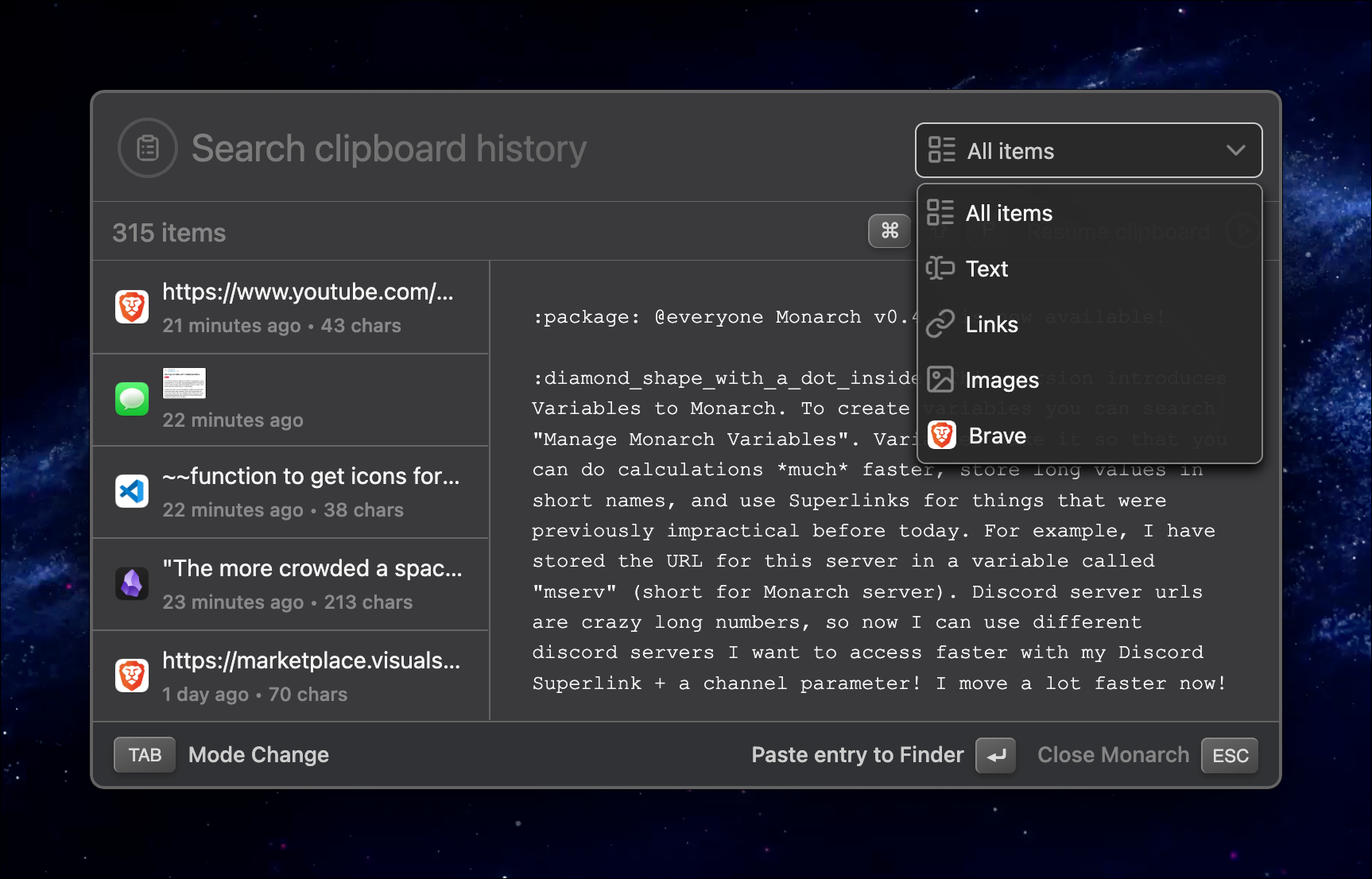Click the Brave icon on the marketplace entry
The height and width of the screenshot is (879, 1372).
(132, 676)
